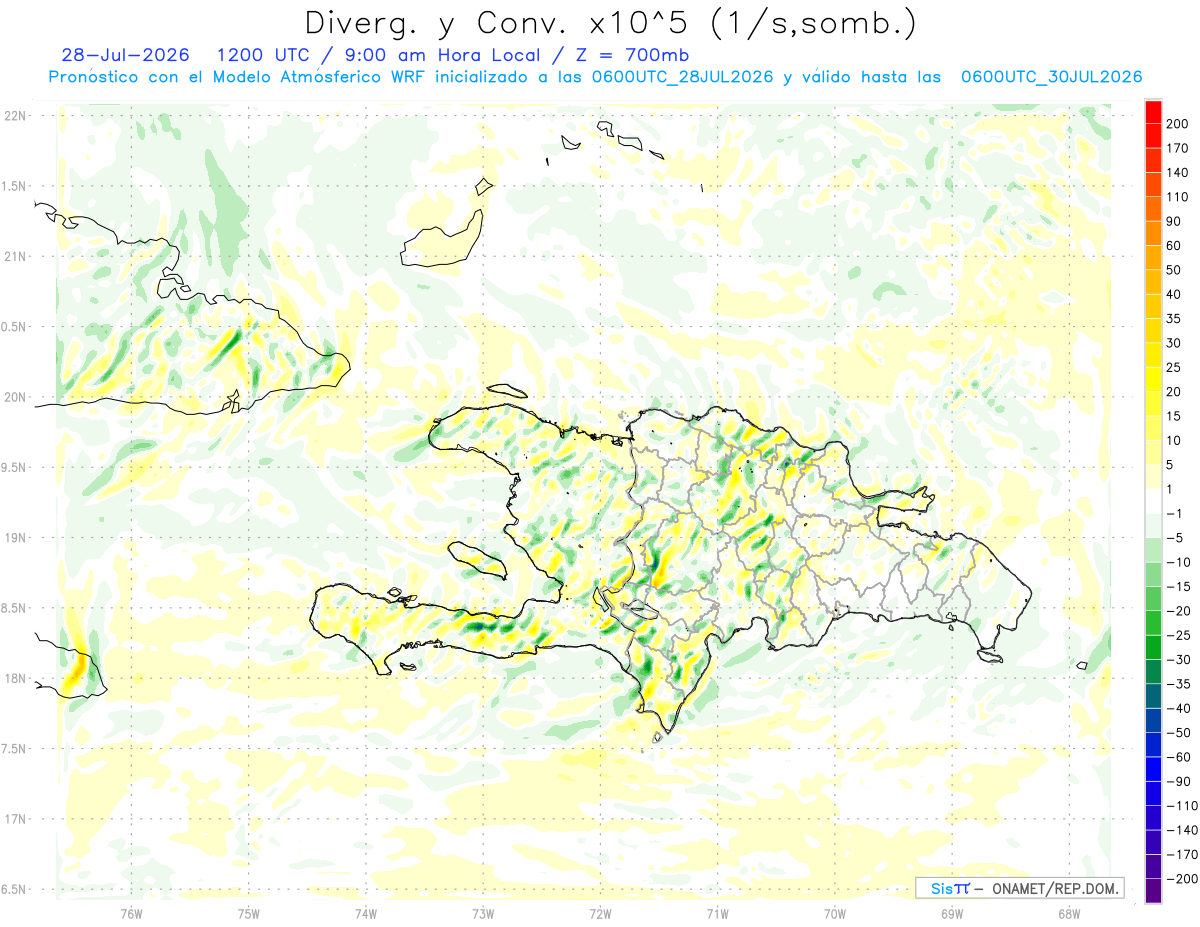Image resolution: width=1200 pixels, height=927 pixels.
Task: Click the colorbar value '60' (positive)
Action: (1174, 246)
